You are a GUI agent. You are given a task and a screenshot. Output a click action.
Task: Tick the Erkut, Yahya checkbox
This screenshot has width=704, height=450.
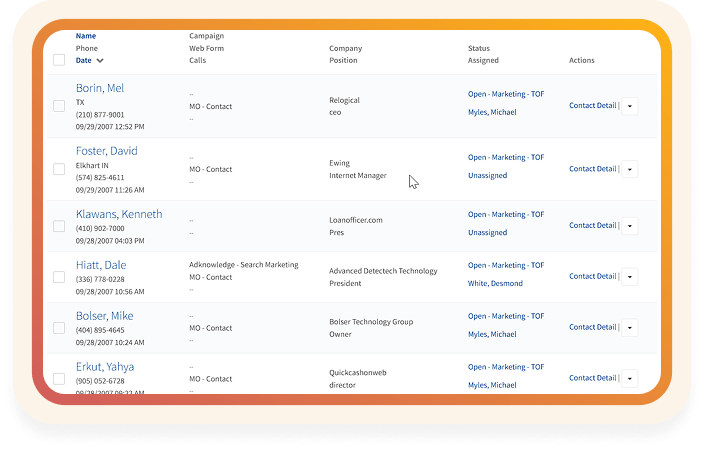59,379
